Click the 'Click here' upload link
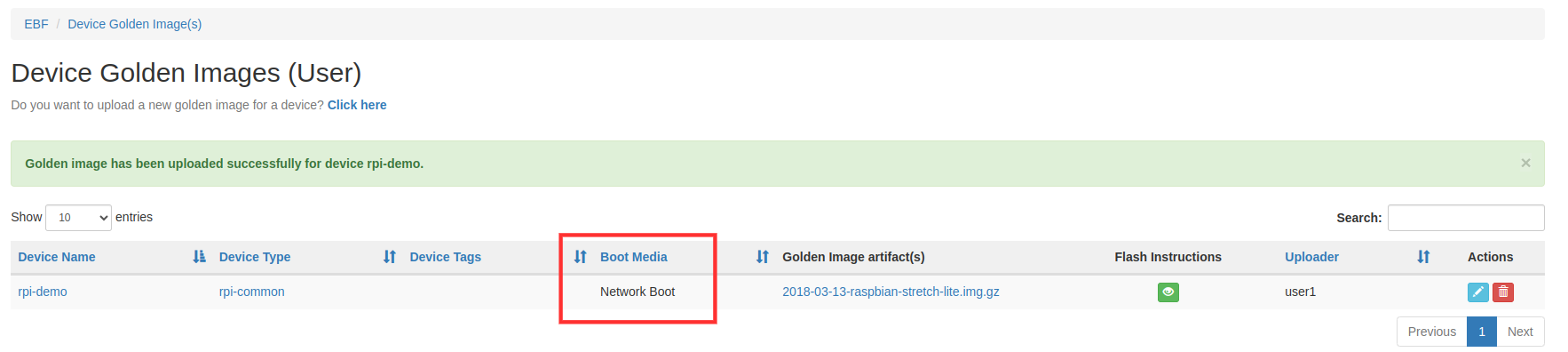Screen dimensions: 1568x352 tap(357, 105)
